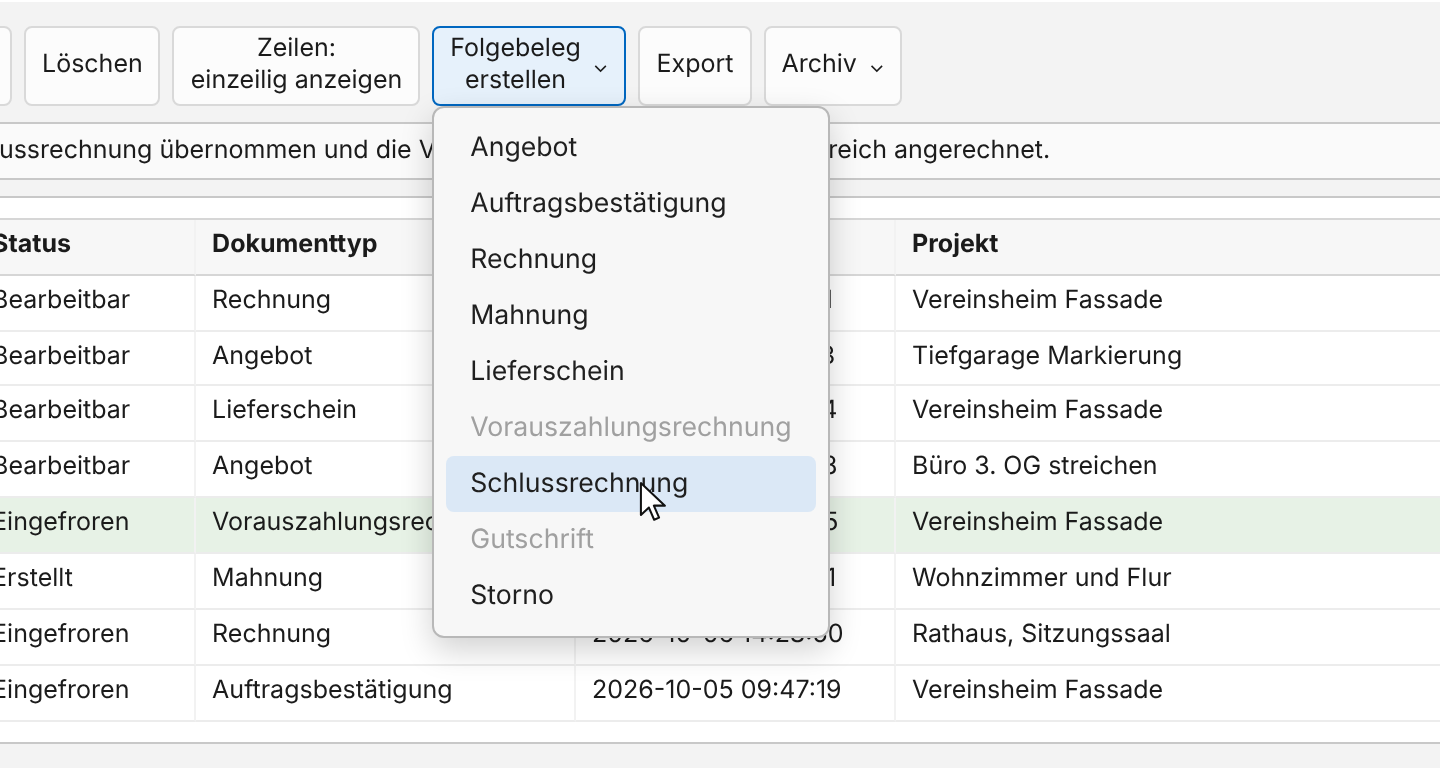Click the Status column header
The height and width of the screenshot is (768, 1440).
34,244
